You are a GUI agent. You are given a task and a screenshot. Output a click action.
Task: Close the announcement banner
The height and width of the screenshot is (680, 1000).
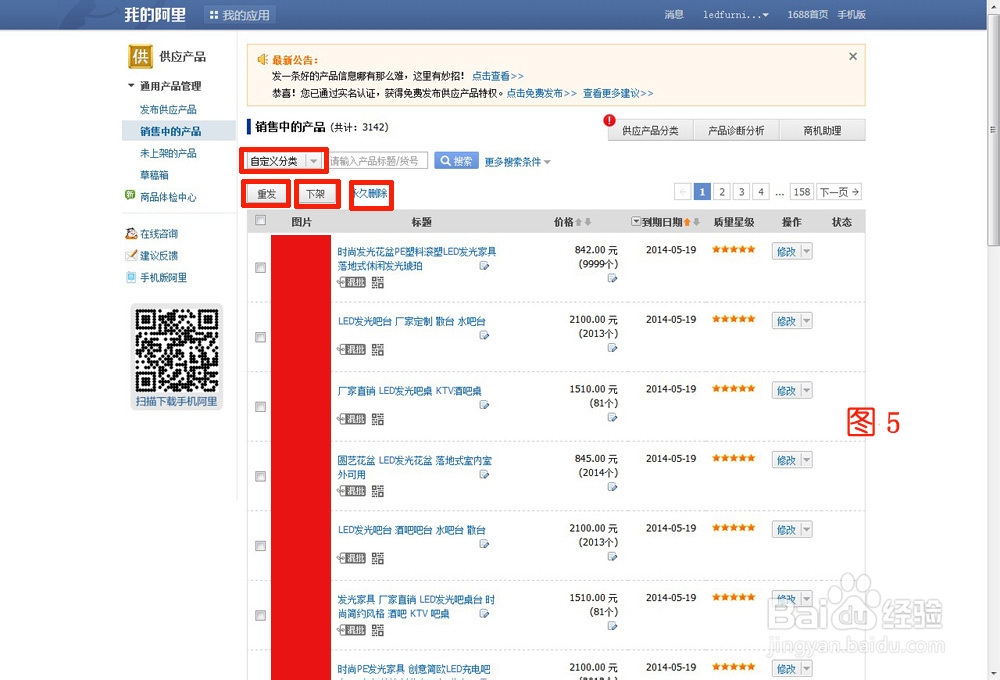click(x=853, y=56)
